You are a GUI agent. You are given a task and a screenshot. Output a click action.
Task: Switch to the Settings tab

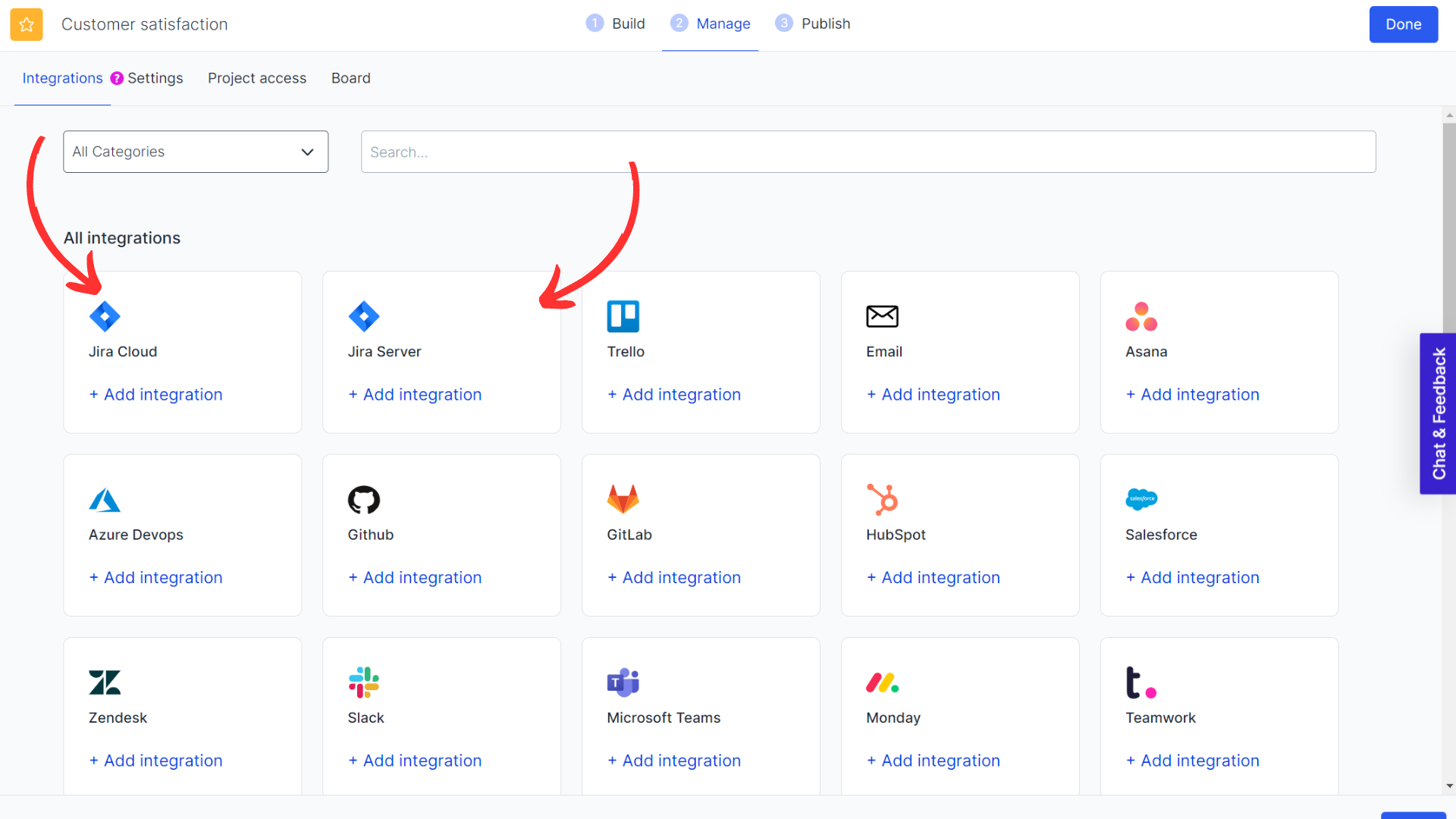point(155,78)
